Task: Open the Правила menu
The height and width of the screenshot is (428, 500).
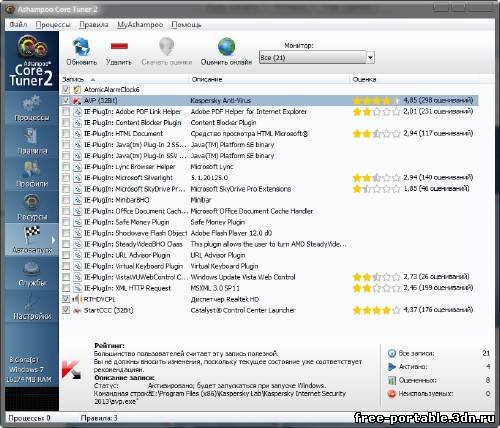Action: click(94, 25)
